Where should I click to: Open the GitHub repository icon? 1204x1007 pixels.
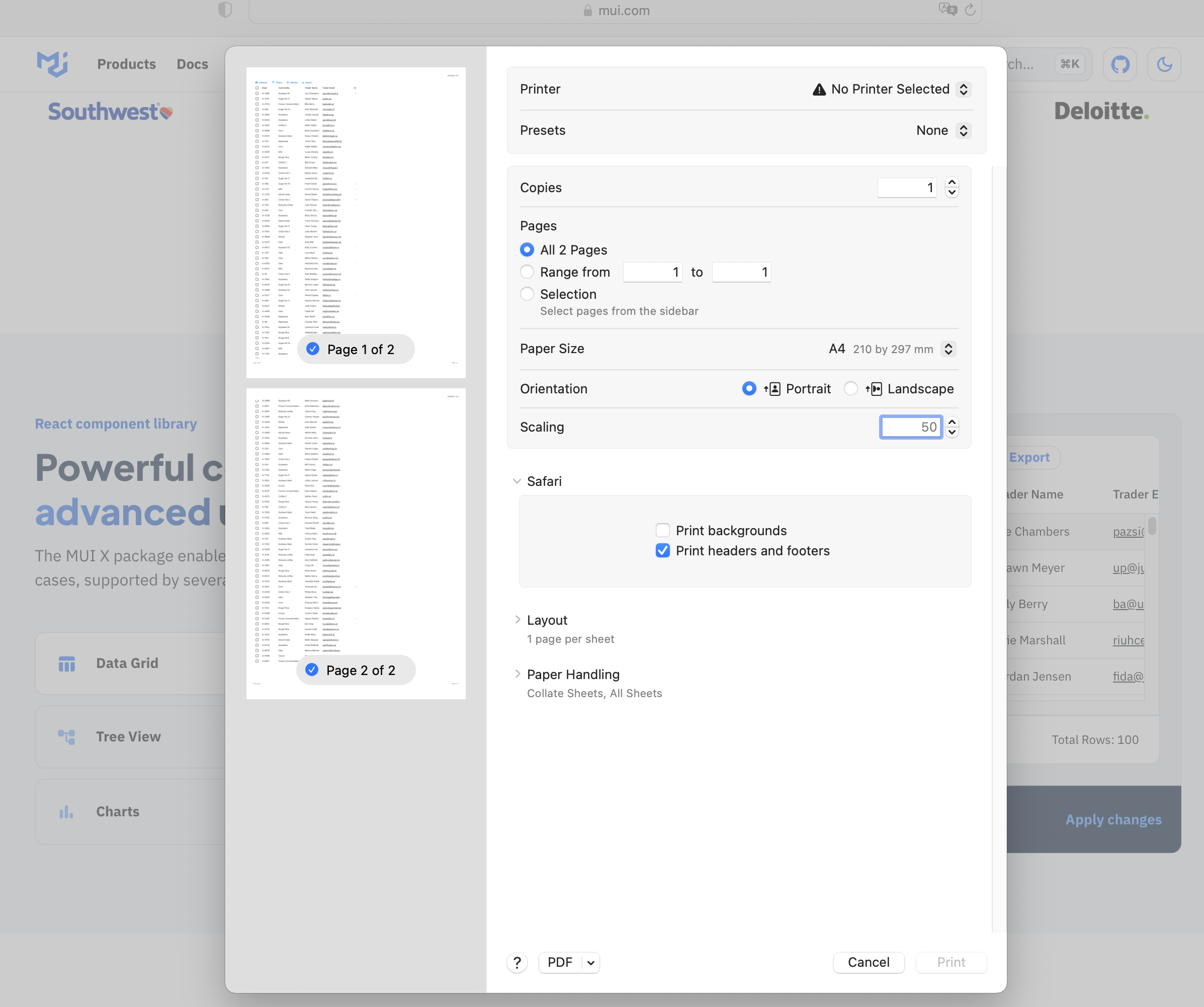tap(1119, 64)
